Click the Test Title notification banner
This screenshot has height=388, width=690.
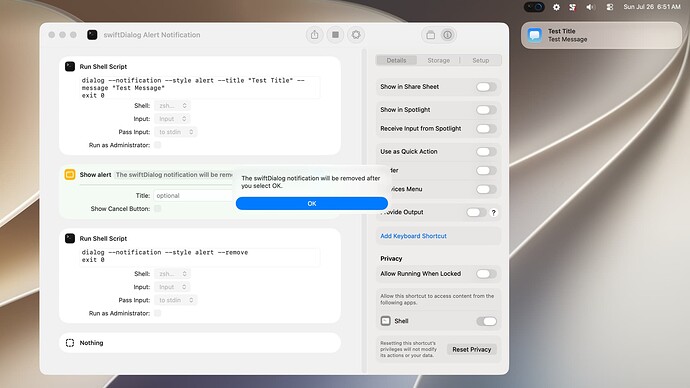pos(601,35)
